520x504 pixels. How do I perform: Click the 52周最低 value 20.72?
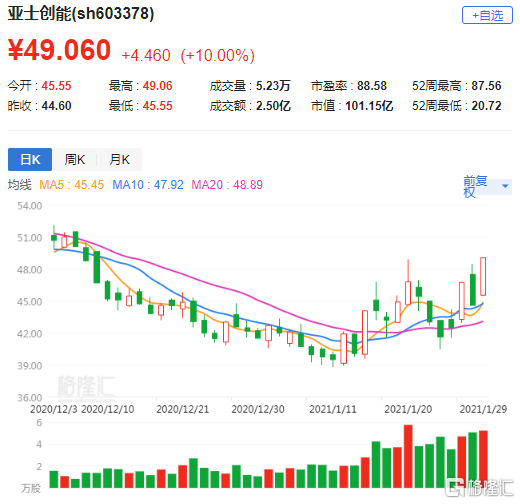coord(486,106)
